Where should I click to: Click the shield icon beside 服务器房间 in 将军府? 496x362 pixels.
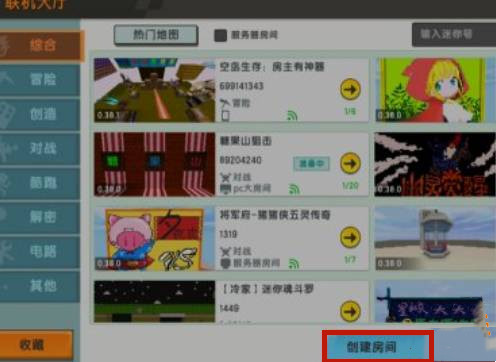[x=226, y=263]
